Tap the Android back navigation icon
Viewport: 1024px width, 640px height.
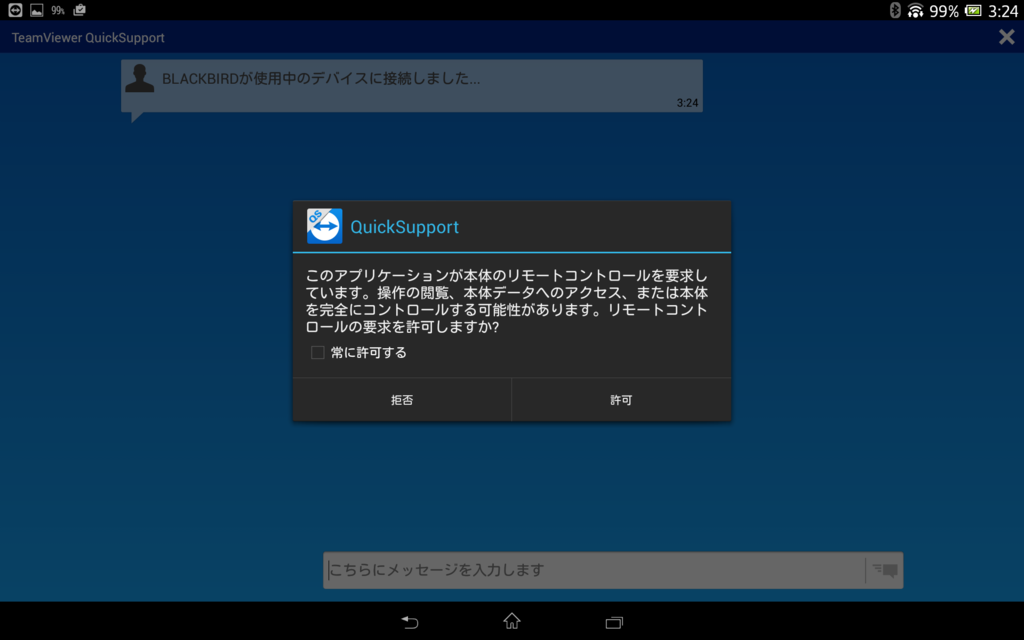tap(409, 622)
